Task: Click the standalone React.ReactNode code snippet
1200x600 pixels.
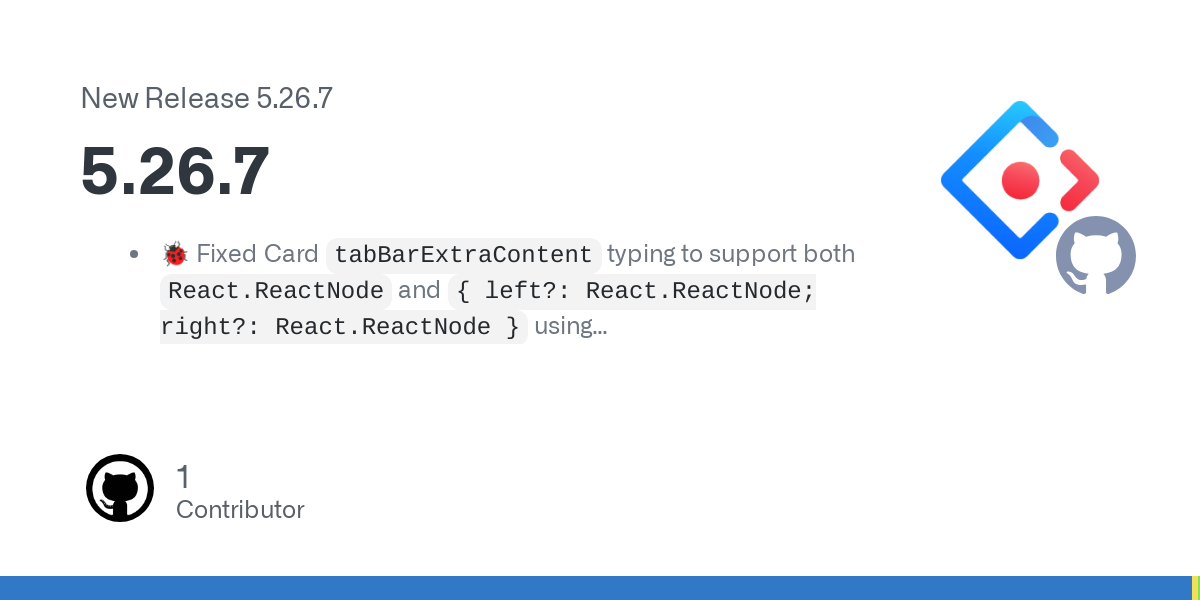Action: tap(276, 291)
